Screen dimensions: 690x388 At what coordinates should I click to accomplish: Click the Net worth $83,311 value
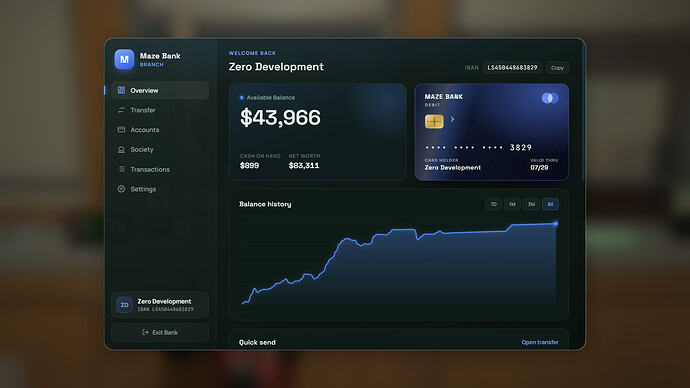point(304,165)
